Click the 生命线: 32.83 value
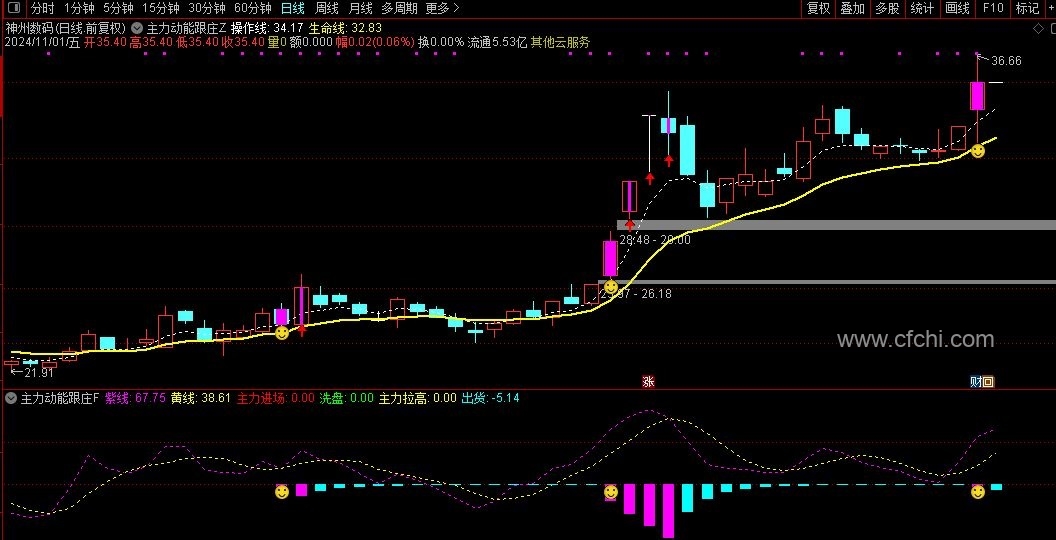 point(345,28)
